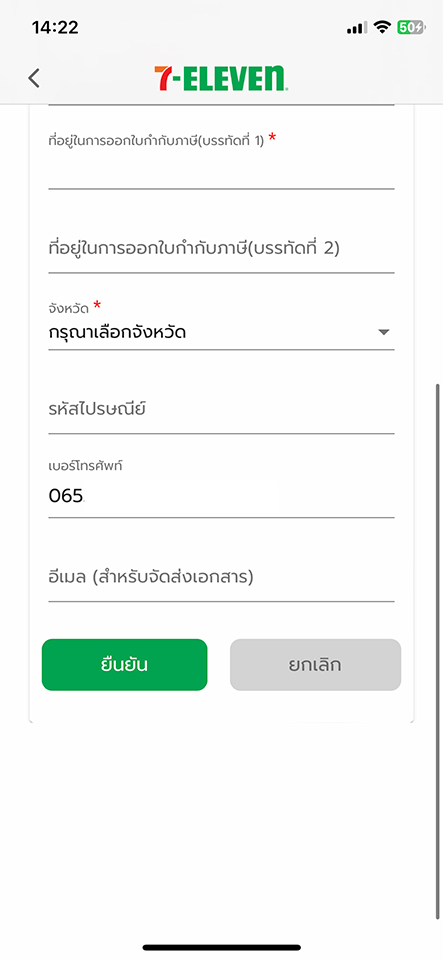Tap the 7-ELEVEN logo

coord(220,78)
